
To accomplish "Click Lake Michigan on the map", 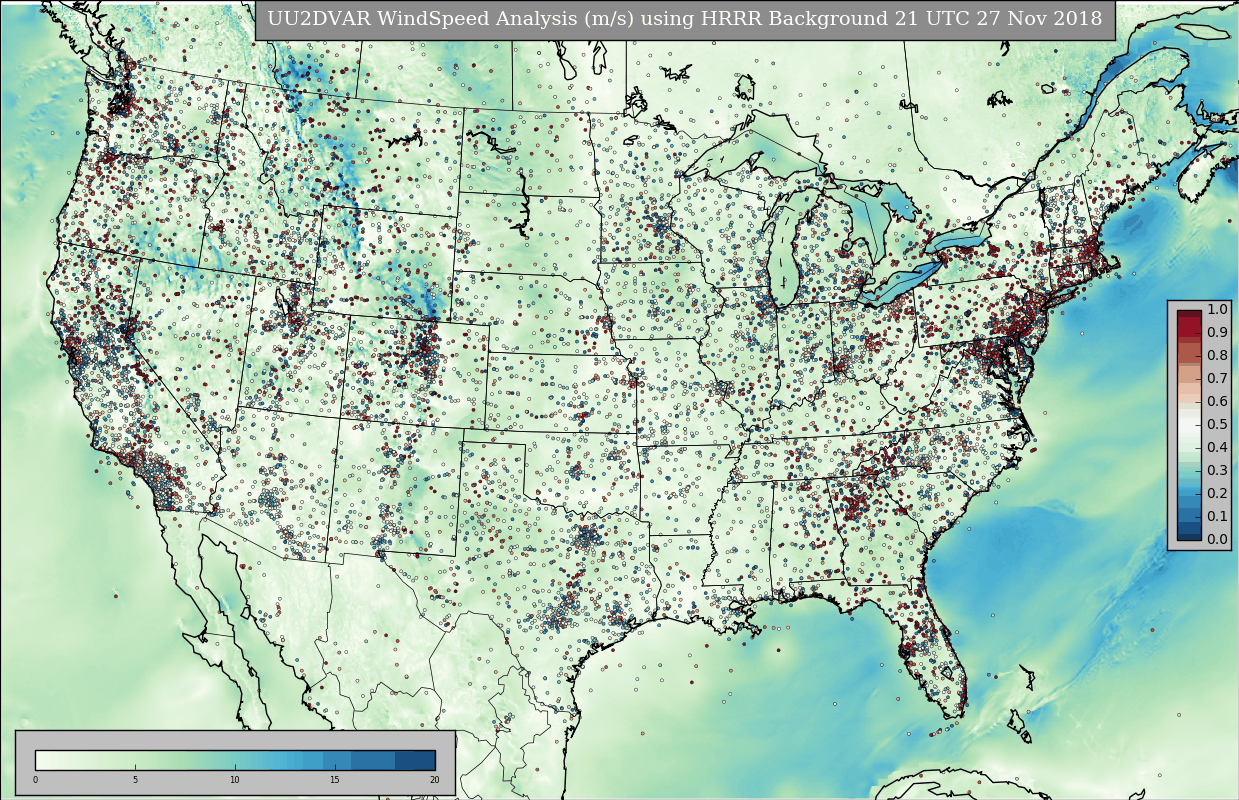I will (785, 250).
